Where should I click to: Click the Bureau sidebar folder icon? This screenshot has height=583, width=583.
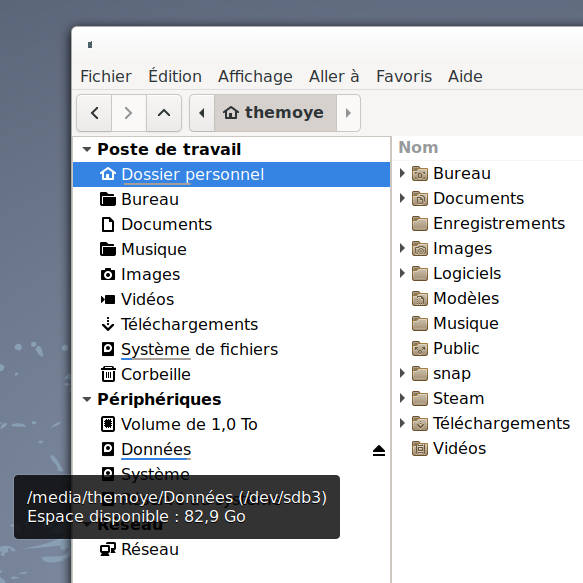[x=108, y=199]
